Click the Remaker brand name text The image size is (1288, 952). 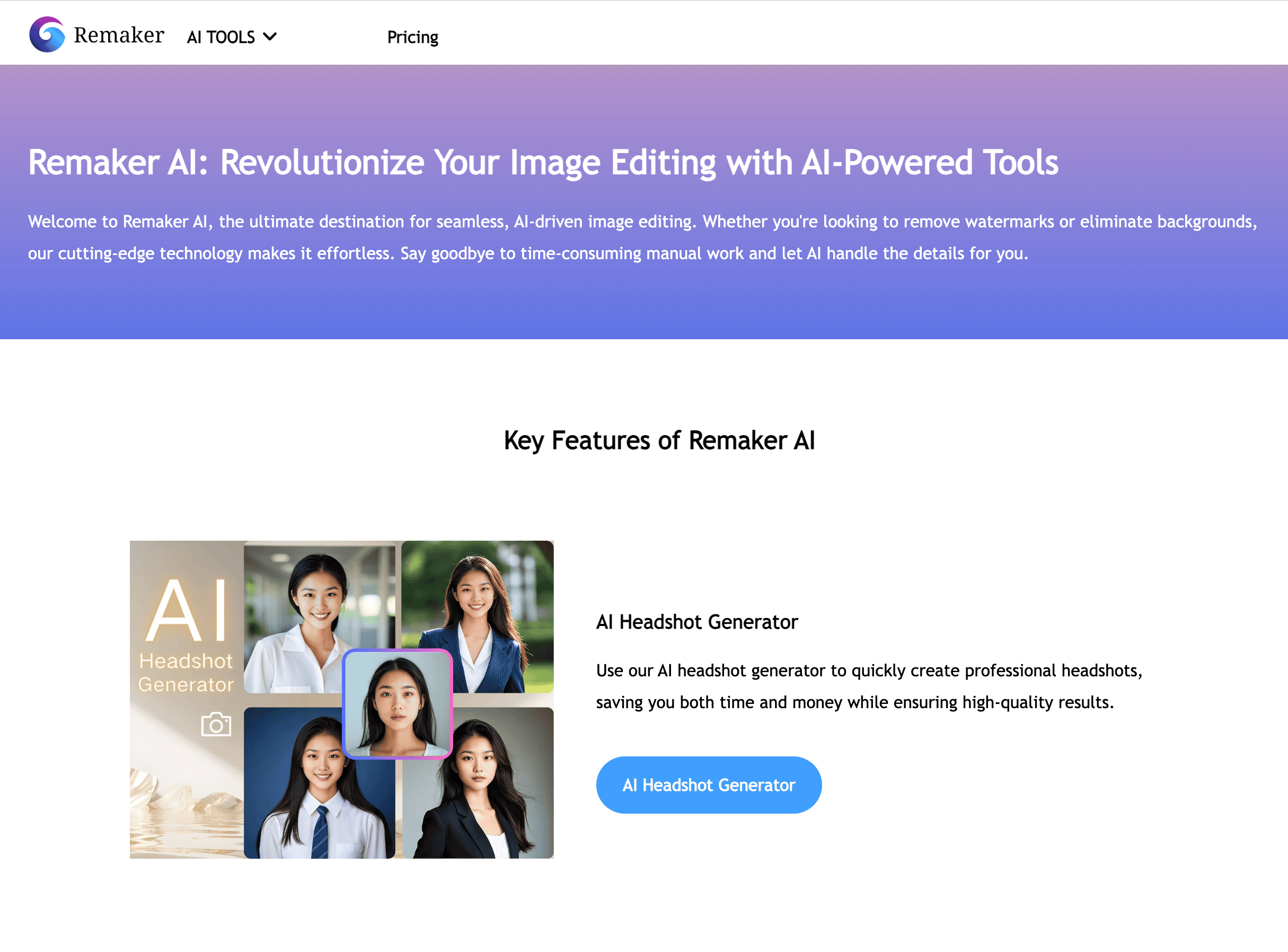click(119, 35)
